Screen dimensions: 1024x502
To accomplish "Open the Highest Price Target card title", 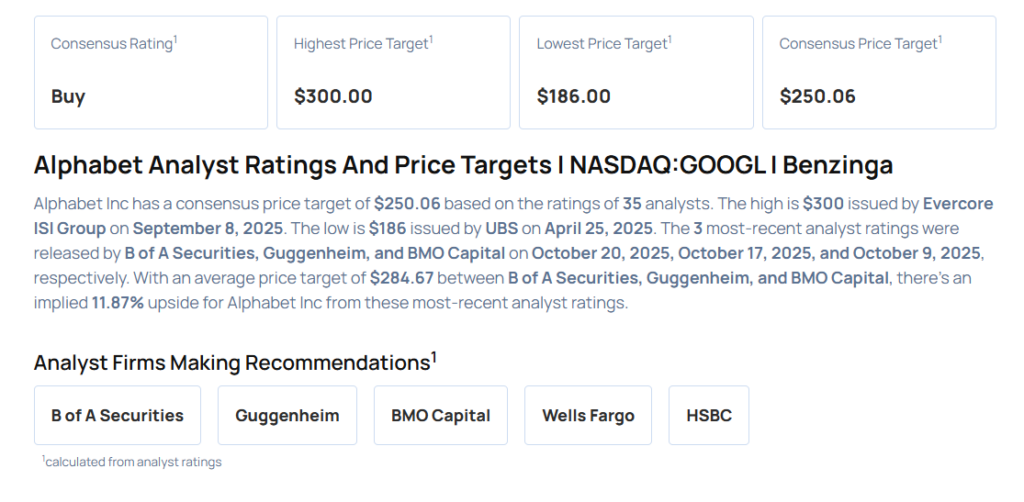I will 361,44.
